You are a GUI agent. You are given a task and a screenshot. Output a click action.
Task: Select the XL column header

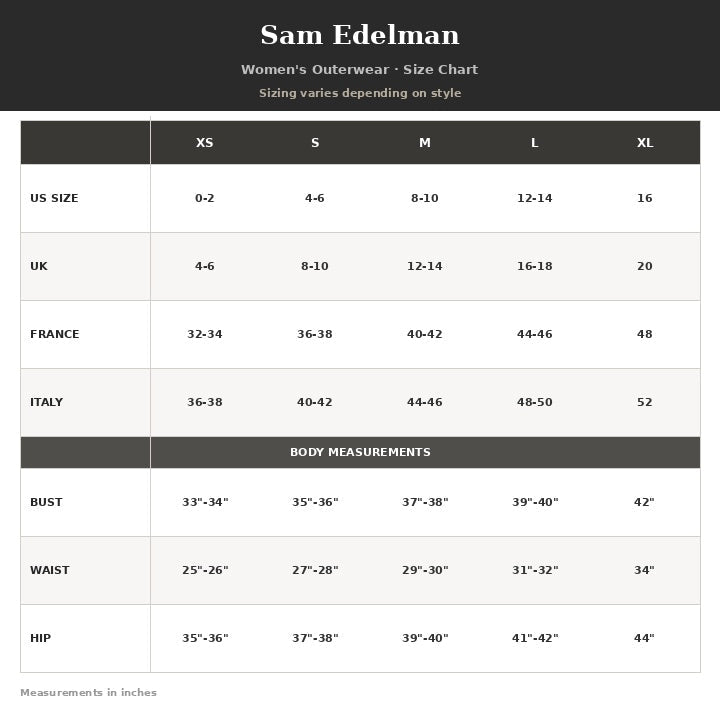tap(645, 143)
